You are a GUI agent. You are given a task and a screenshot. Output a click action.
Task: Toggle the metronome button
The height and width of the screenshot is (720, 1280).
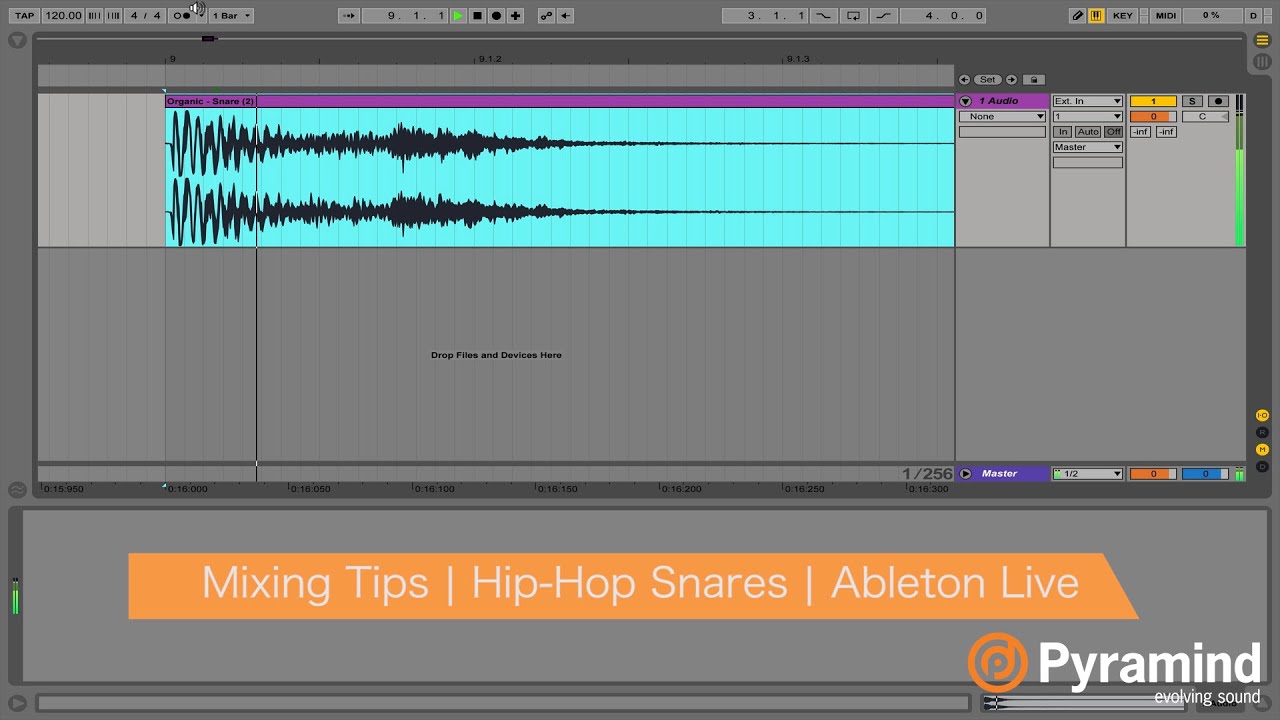[x=182, y=15]
